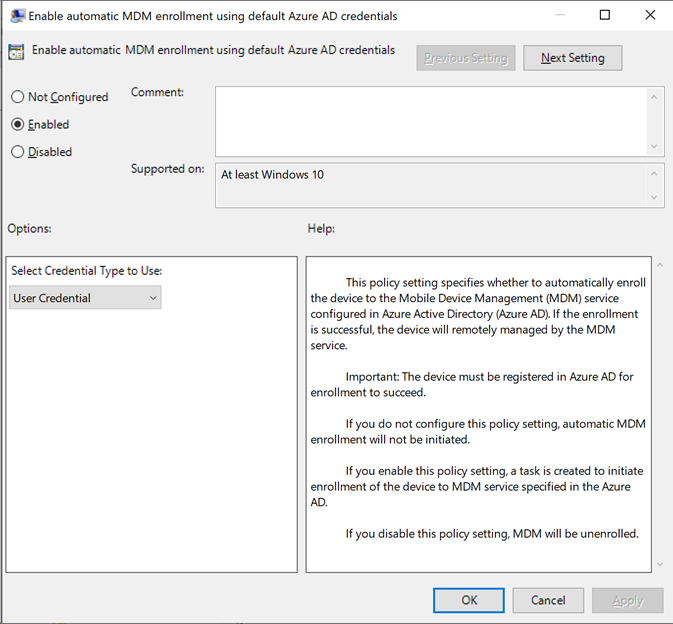This screenshot has height=624, width=673.
Task: Click inside the Comment text box
Action: click(431, 121)
